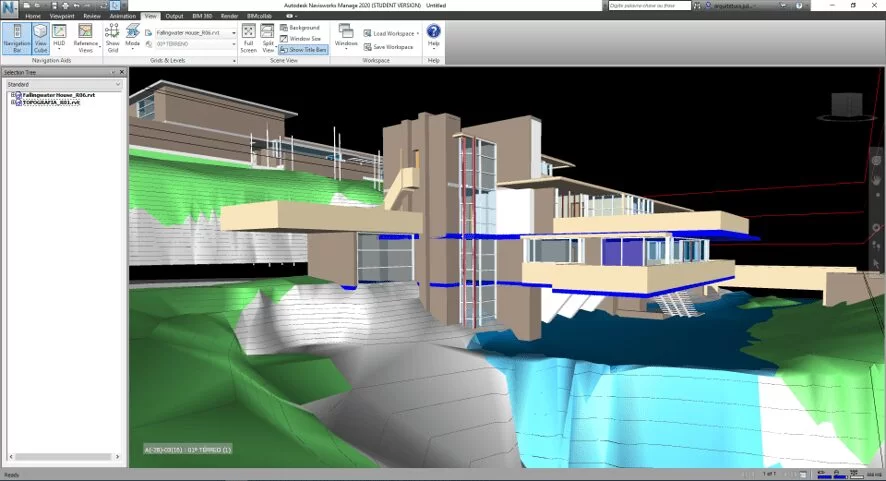This screenshot has height=481, width=886.
Task: Expand Grids & Levels panel launcher arrow
Action: (x=234, y=60)
